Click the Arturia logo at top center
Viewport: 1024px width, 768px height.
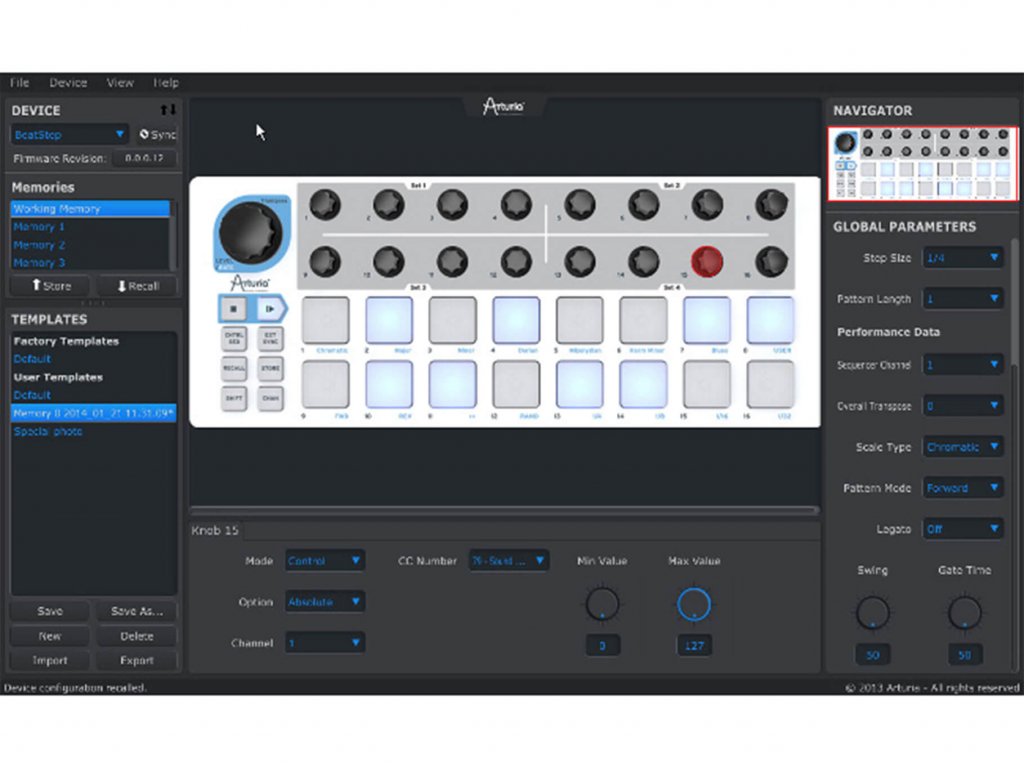(x=503, y=107)
